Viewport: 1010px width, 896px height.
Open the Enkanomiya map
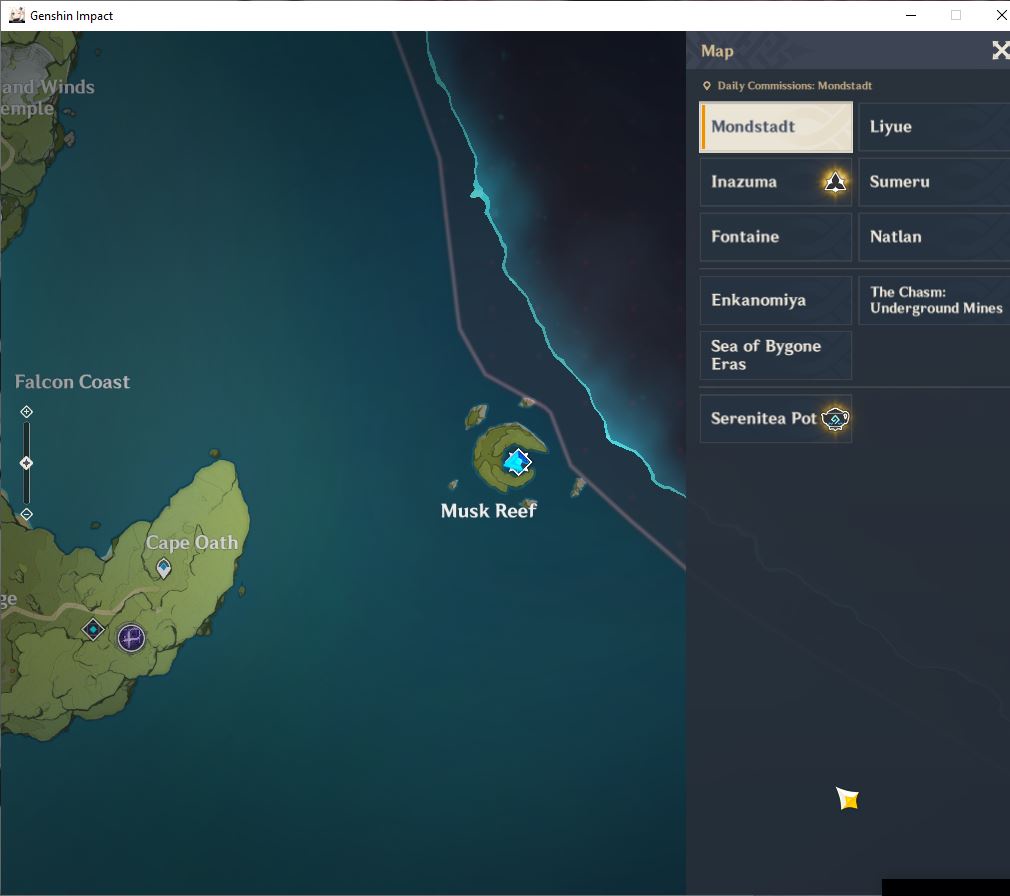pyautogui.click(x=776, y=301)
